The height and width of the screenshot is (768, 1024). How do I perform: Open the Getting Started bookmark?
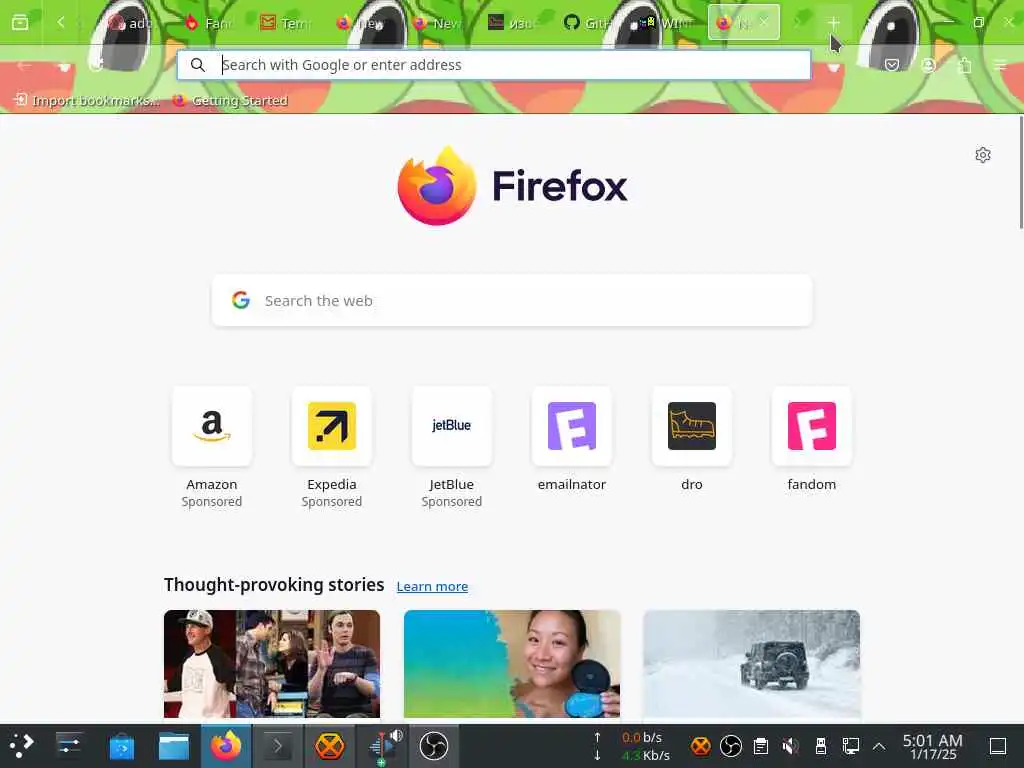[231, 100]
